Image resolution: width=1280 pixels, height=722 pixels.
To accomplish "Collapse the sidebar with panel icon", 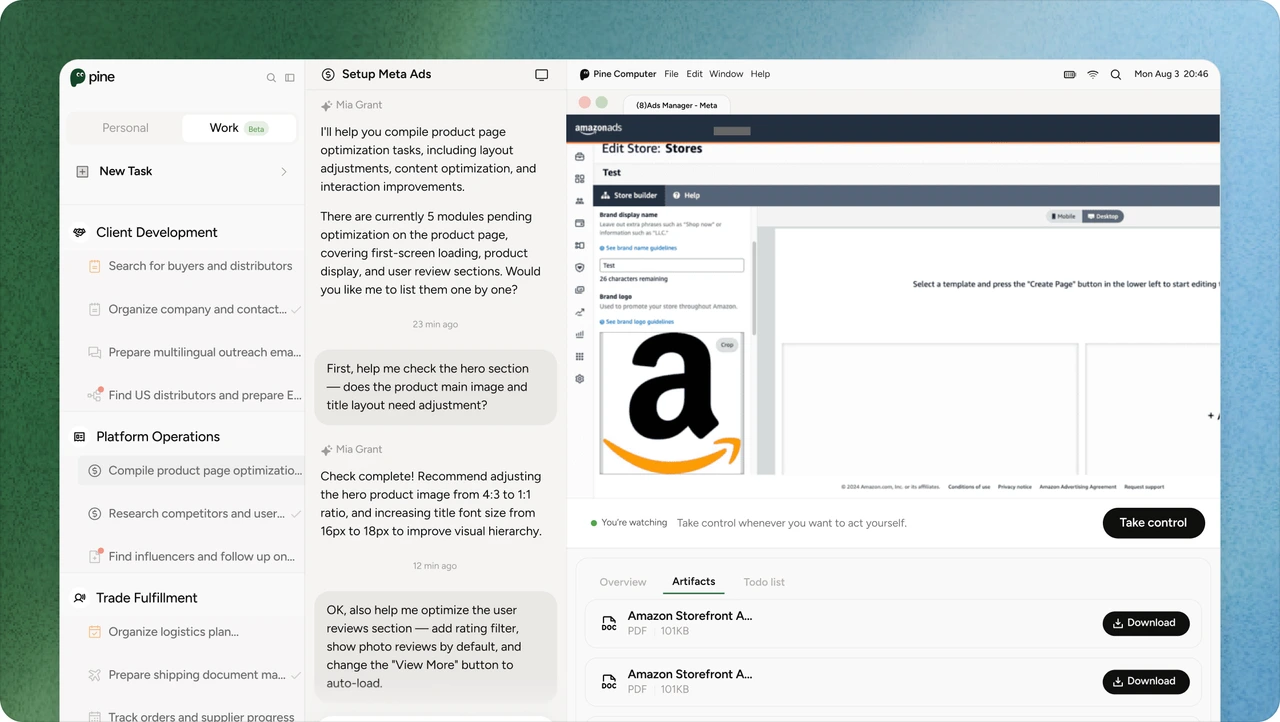I will [290, 77].
